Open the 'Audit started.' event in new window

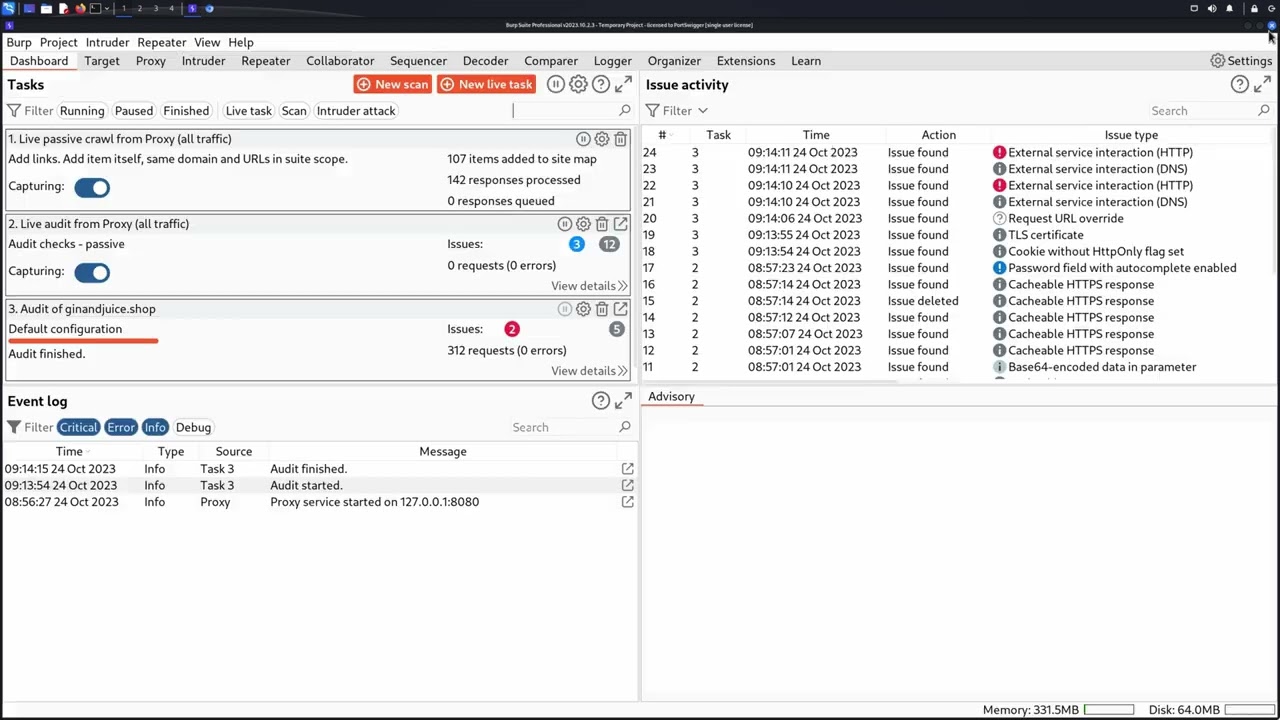point(628,485)
